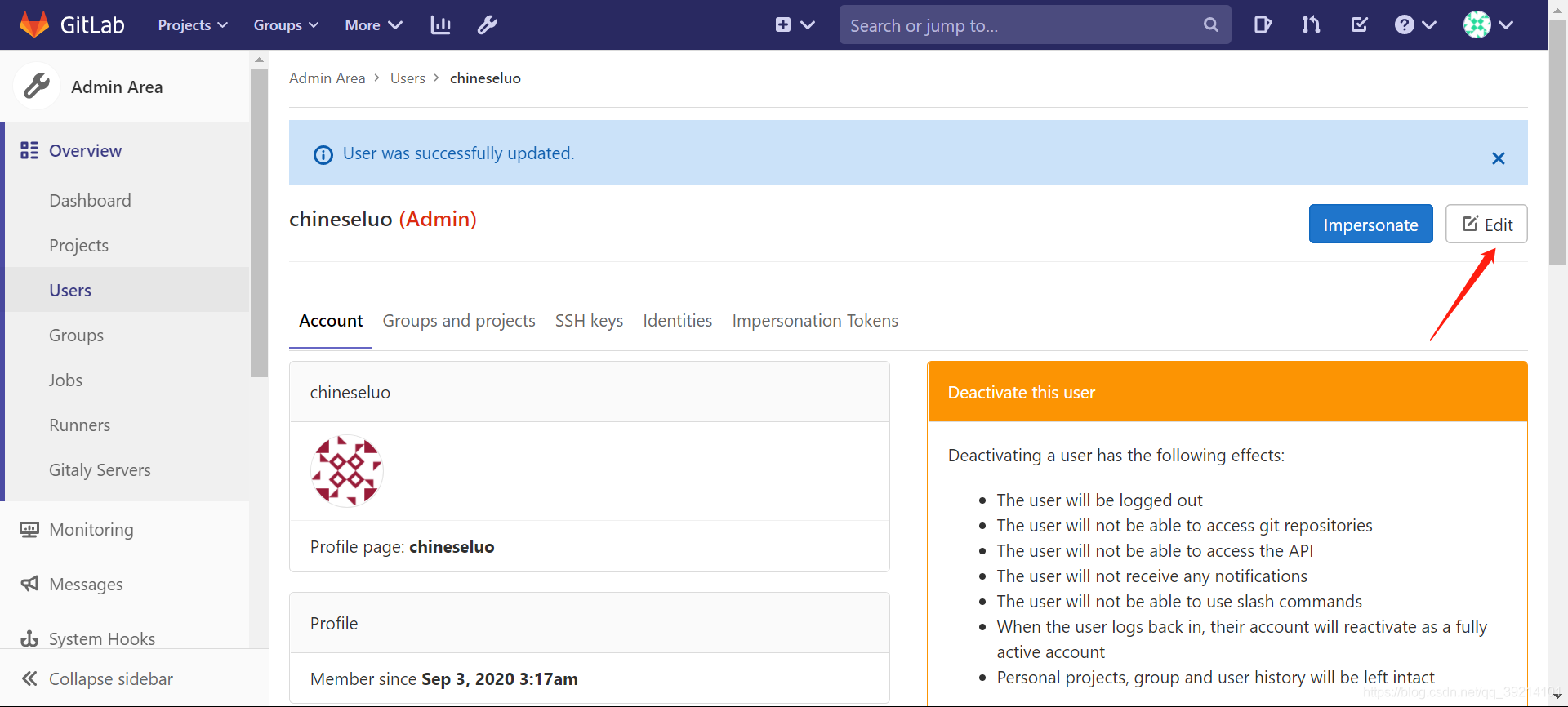Click the Deactivate this user header

(x=1227, y=392)
